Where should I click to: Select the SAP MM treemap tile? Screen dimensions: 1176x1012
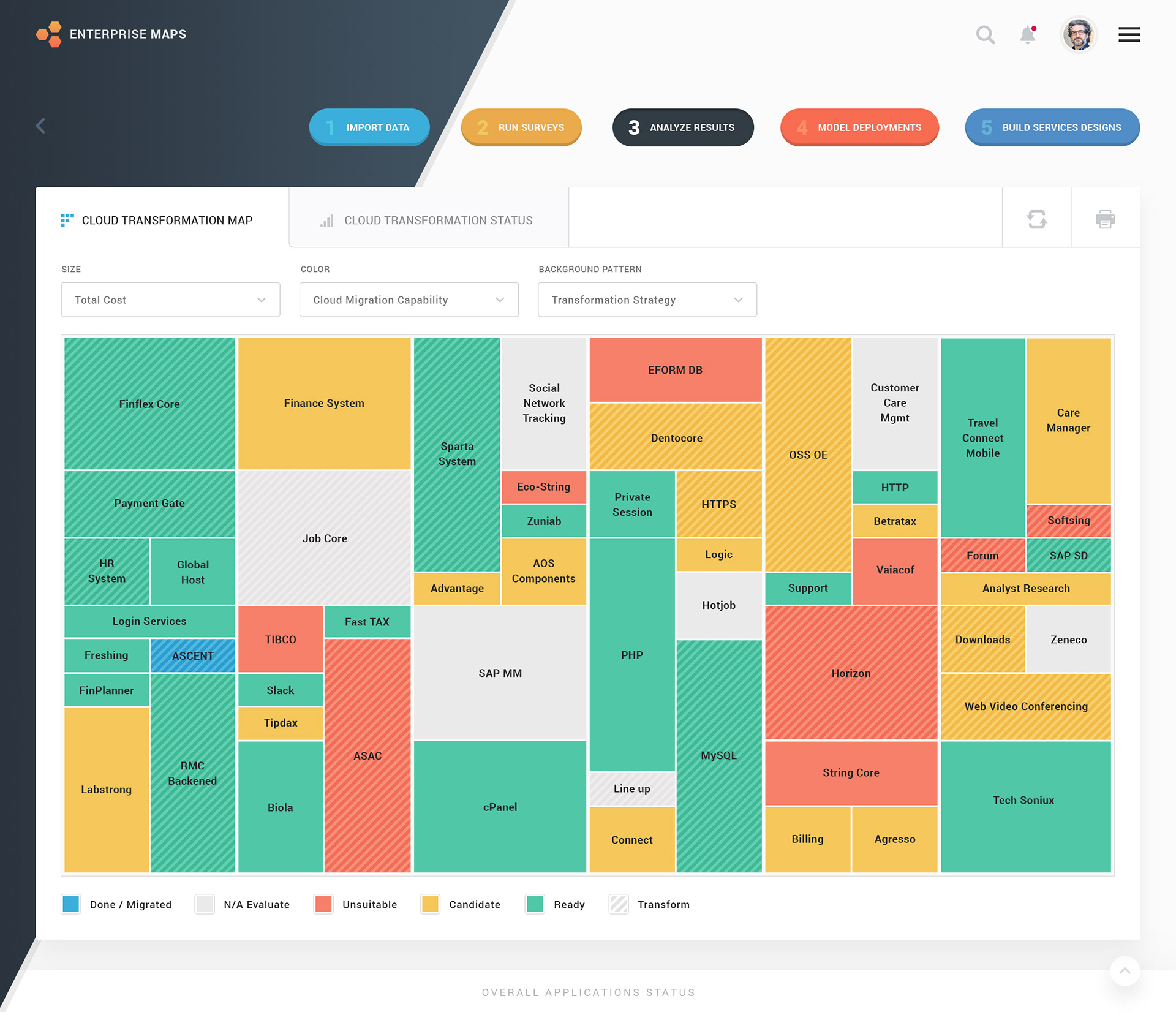point(500,673)
